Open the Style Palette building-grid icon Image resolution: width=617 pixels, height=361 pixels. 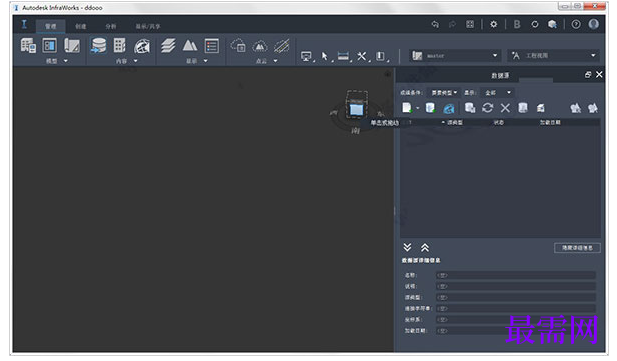[x=120, y=46]
